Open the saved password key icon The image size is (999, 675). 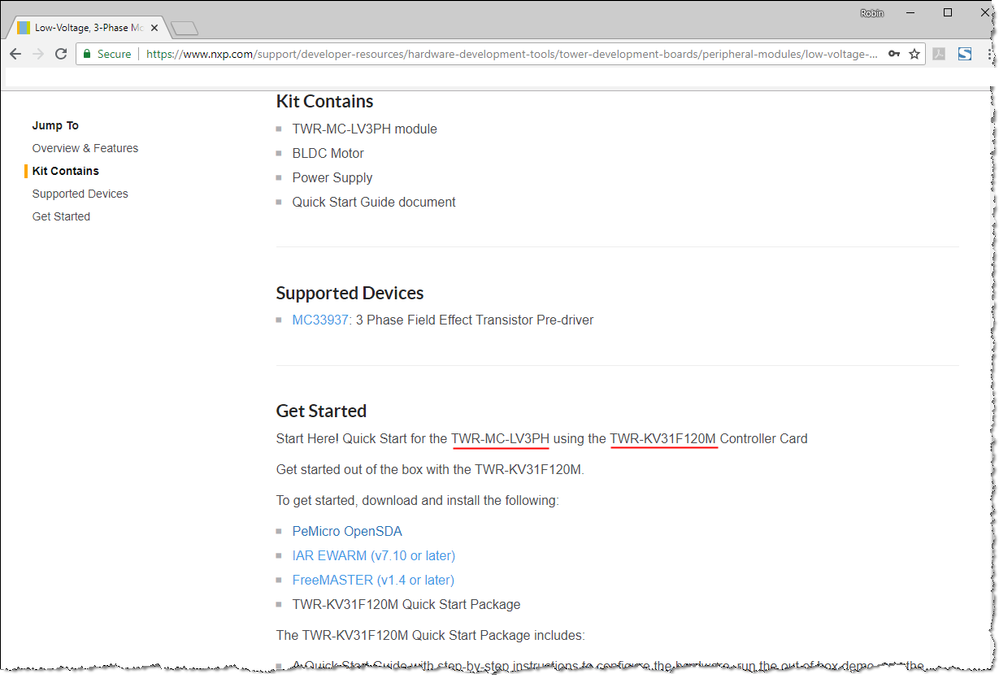tap(895, 54)
